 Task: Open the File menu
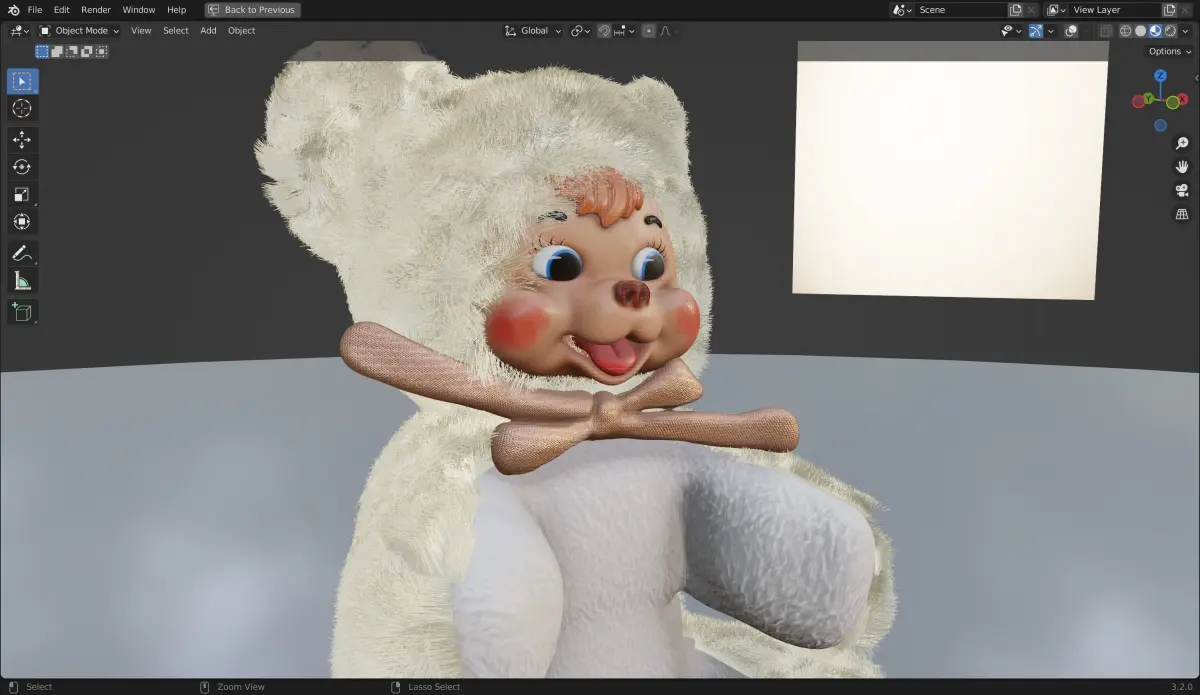click(x=35, y=10)
